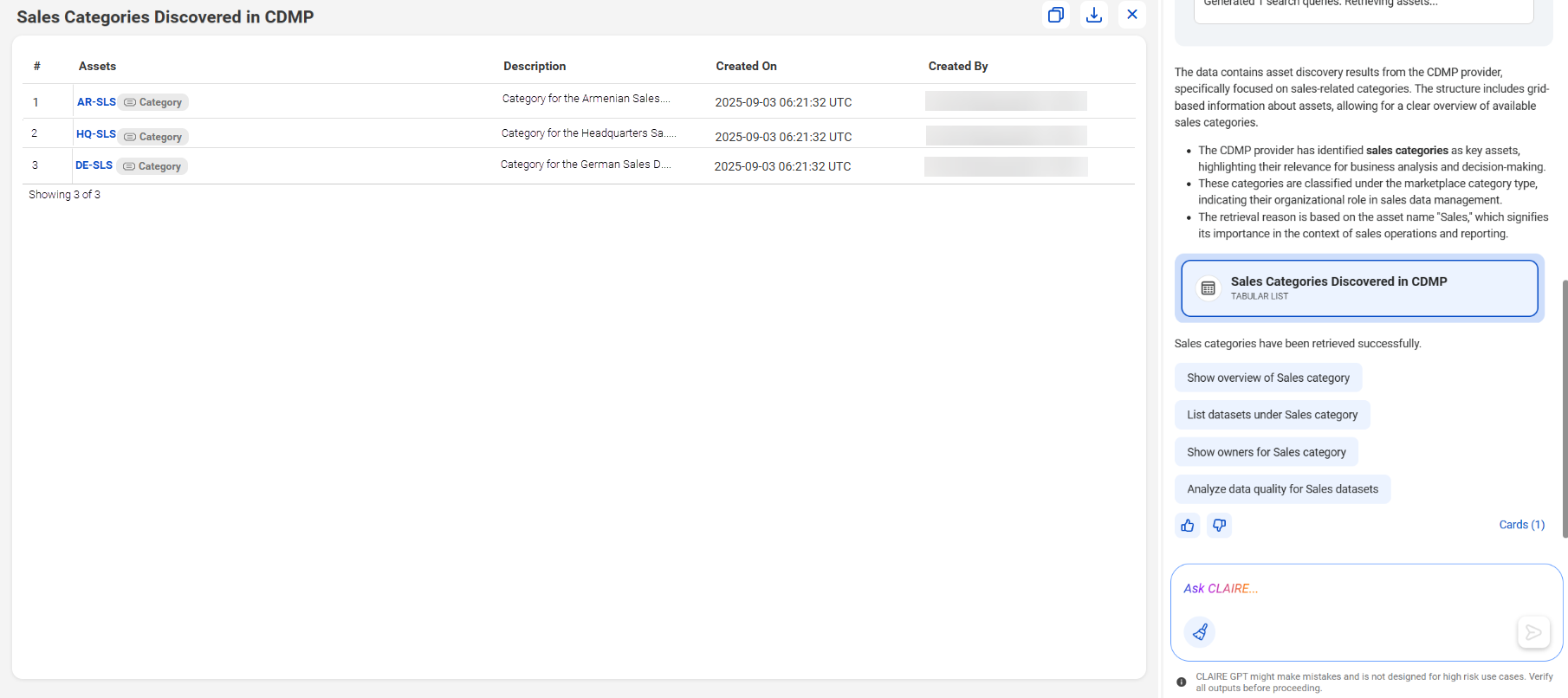
Task: Select Show overview of Sales category
Action: [x=1268, y=378]
